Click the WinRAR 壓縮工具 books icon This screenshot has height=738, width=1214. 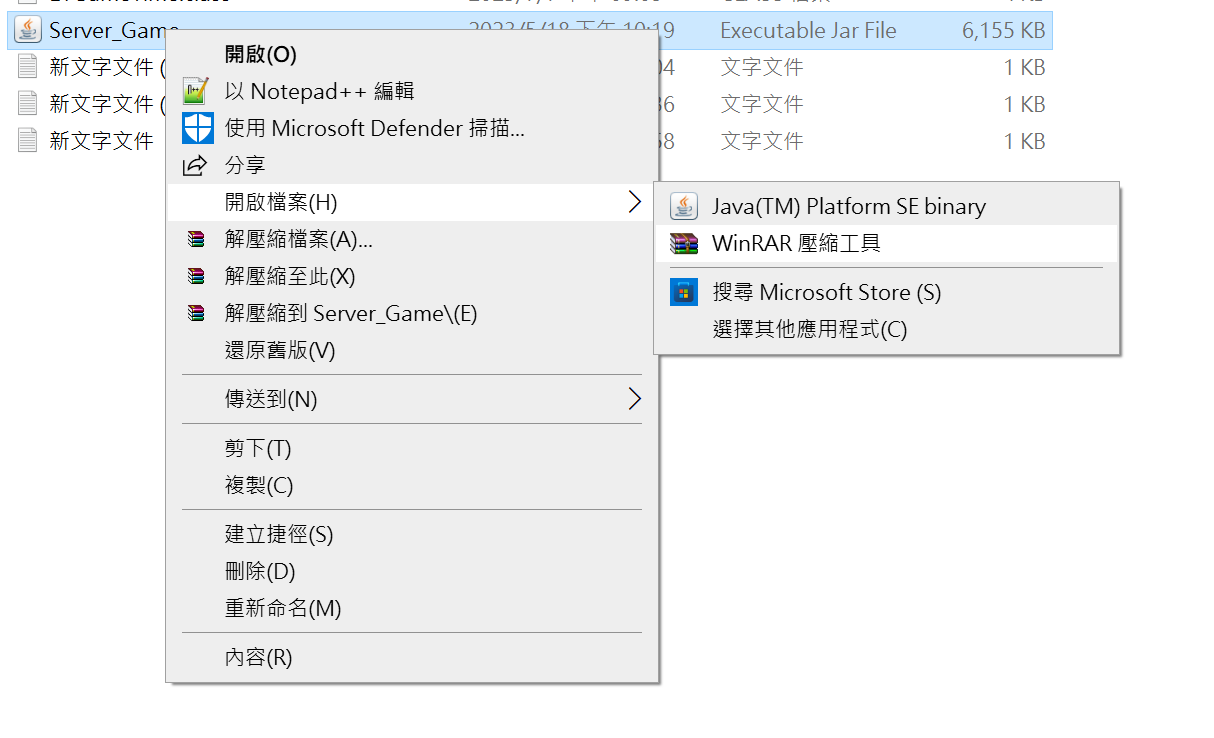pos(684,243)
